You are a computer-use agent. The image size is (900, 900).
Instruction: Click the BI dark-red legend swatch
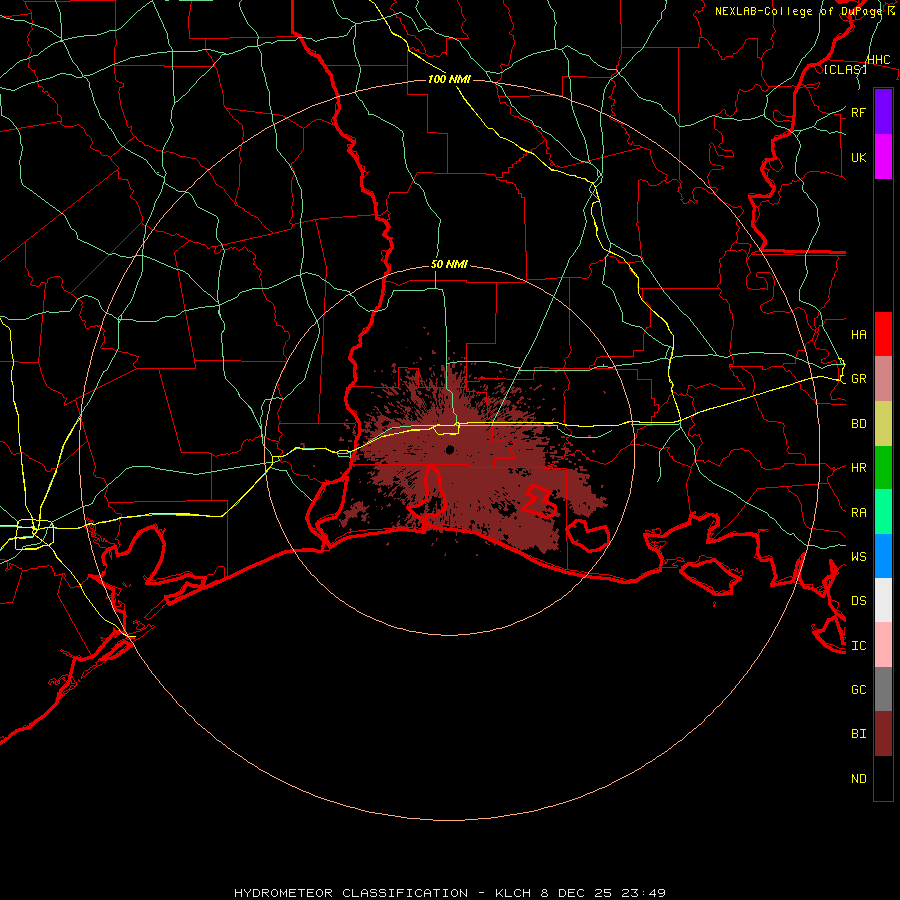coord(883,734)
